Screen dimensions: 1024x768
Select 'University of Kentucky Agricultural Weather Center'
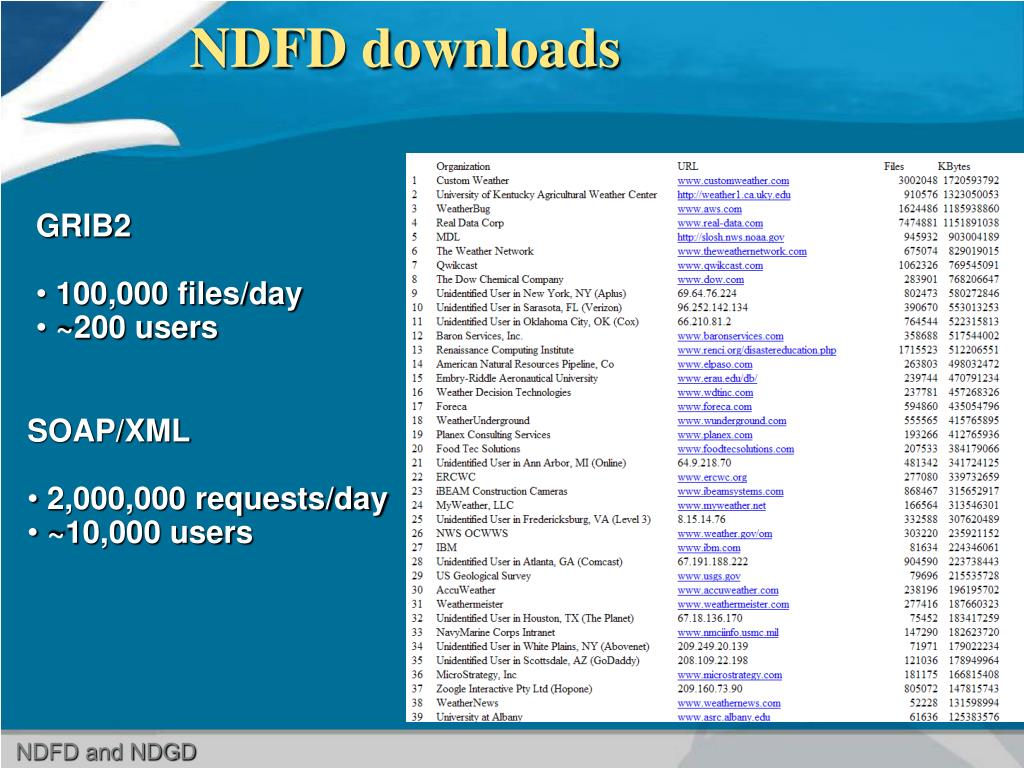[x=547, y=195]
